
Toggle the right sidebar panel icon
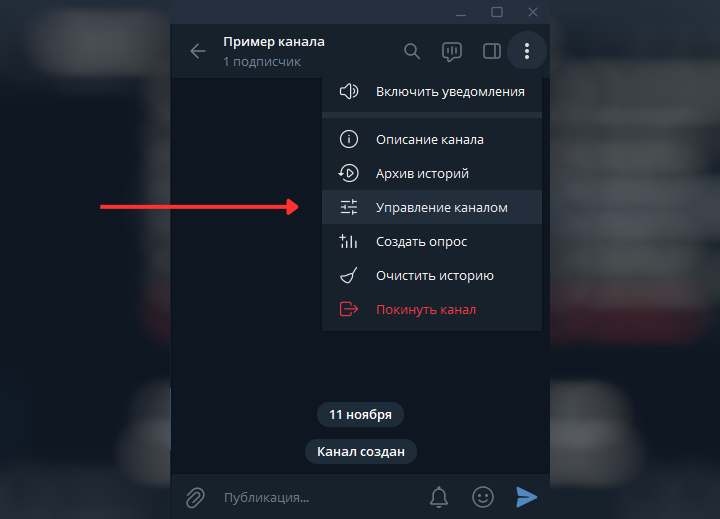click(x=492, y=51)
